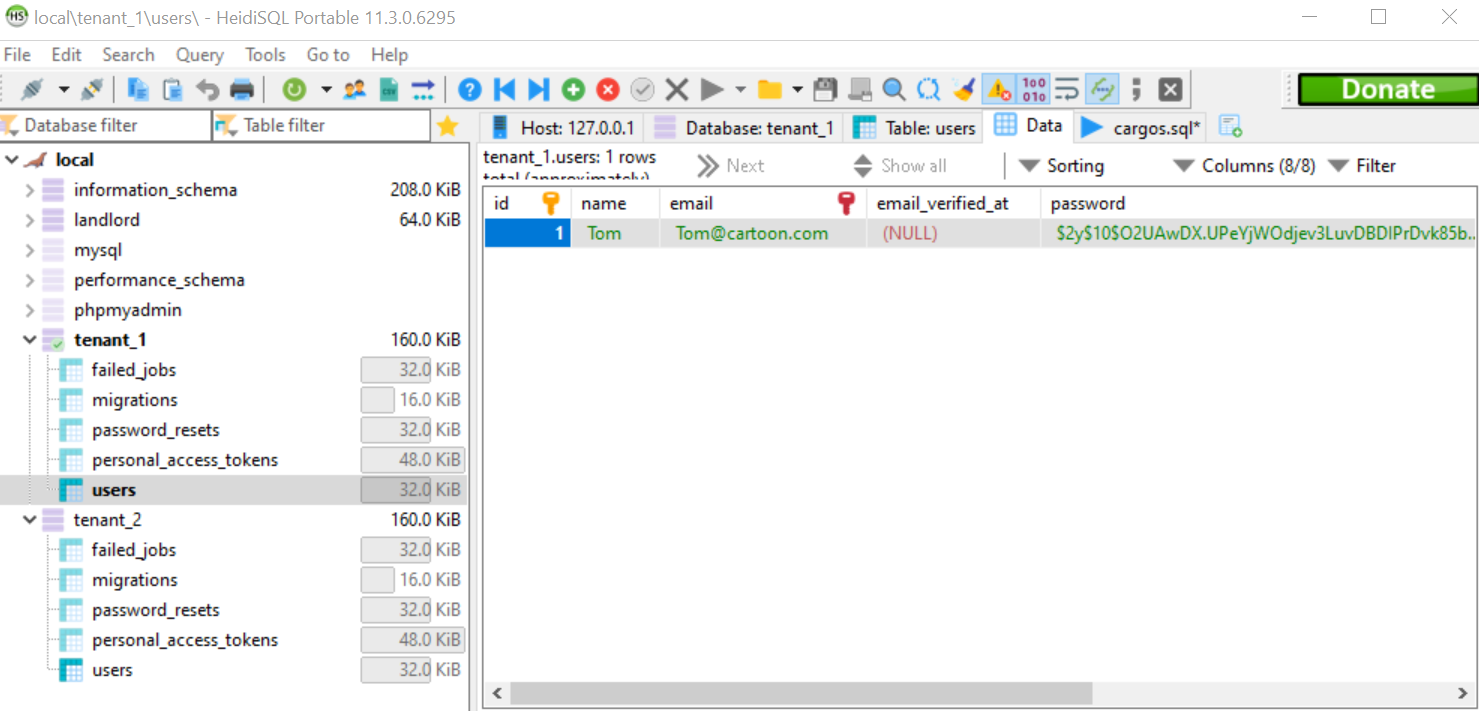Image resolution: width=1479 pixels, height=711 pixels.
Task: Click the broom clear icon
Action: [x=963, y=90]
